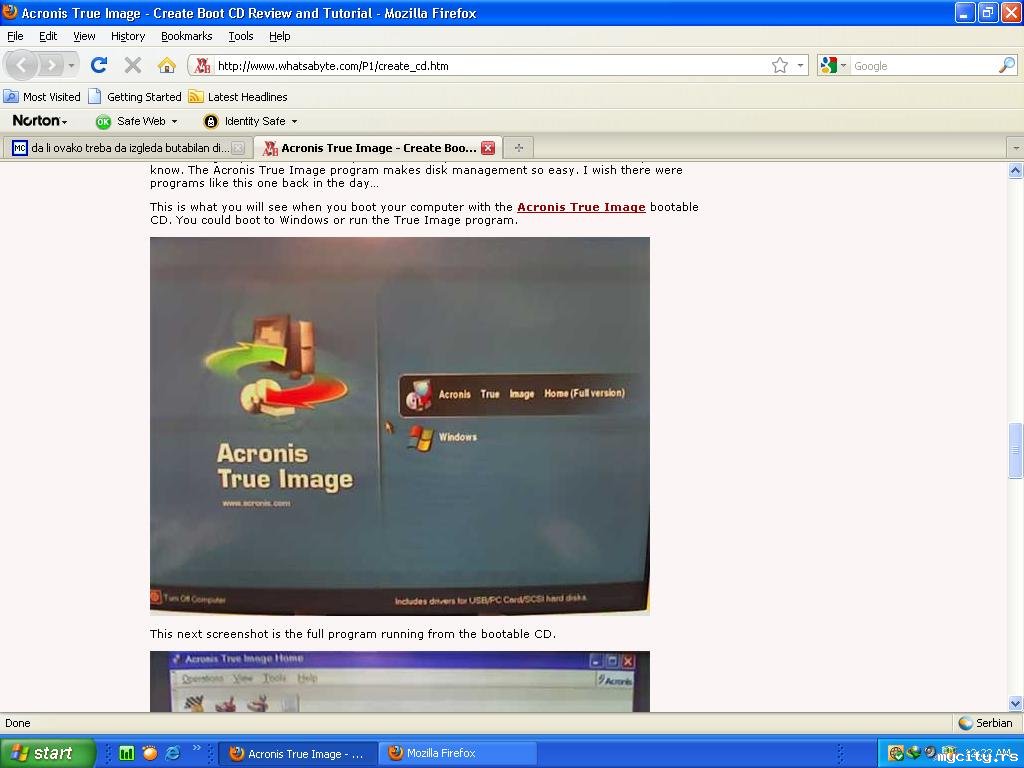Click the search magnifier icon
The width and height of the screenshot is (1024, 768).
pyautogui.click(x=1007, y=65)
